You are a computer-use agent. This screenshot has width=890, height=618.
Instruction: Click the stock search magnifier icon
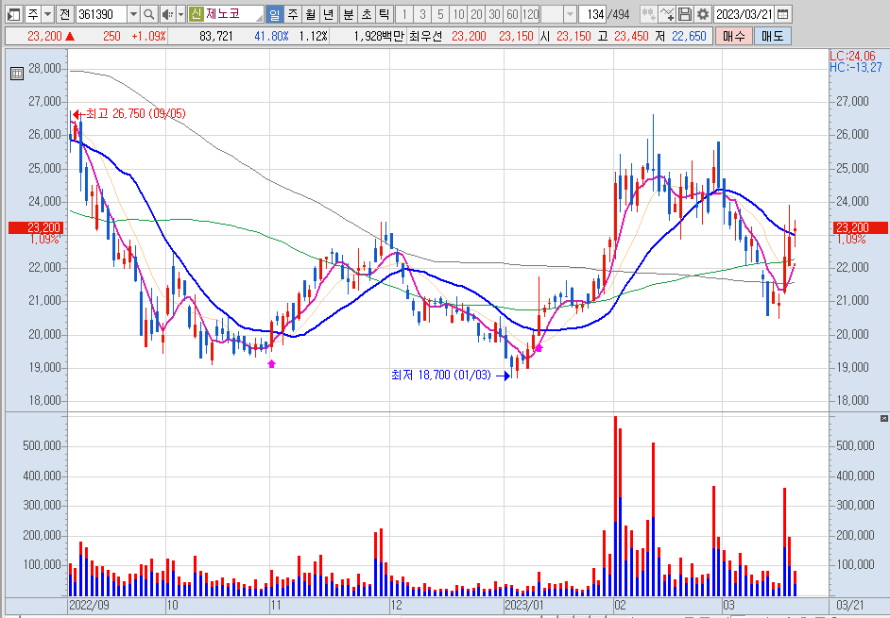coord(149,15)
